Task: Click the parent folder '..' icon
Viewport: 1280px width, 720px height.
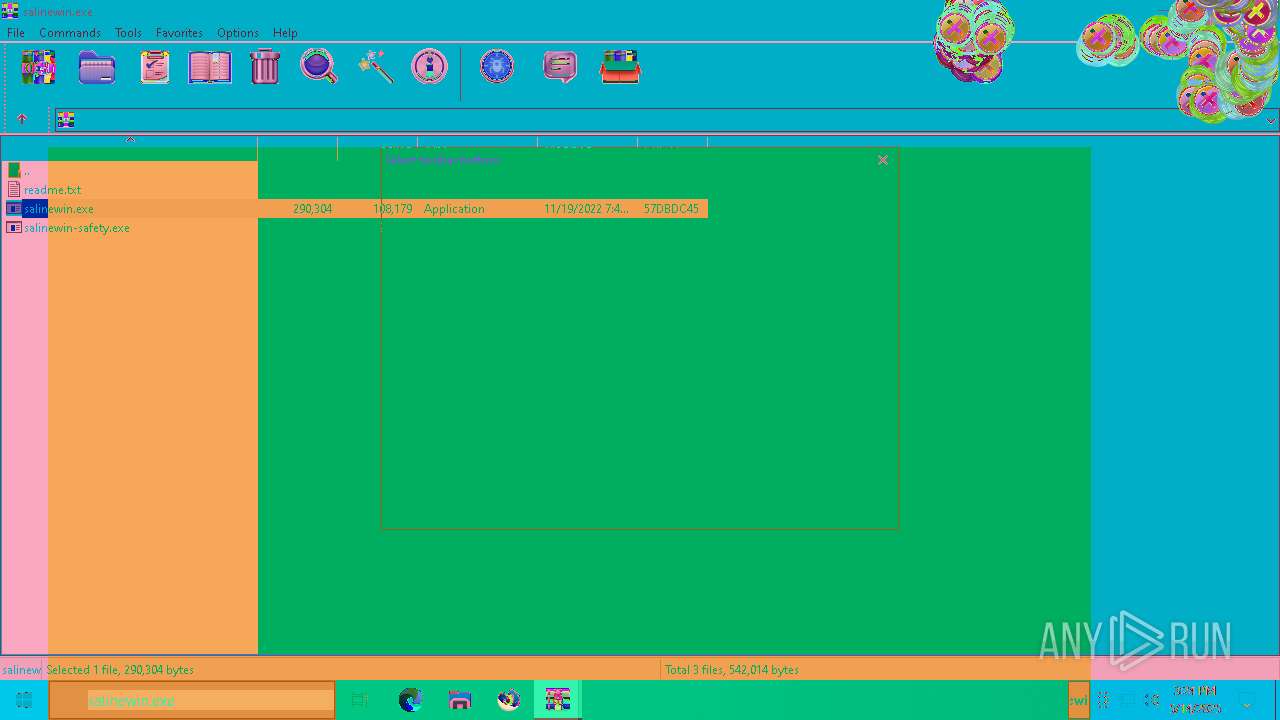Action: (14, 171)
